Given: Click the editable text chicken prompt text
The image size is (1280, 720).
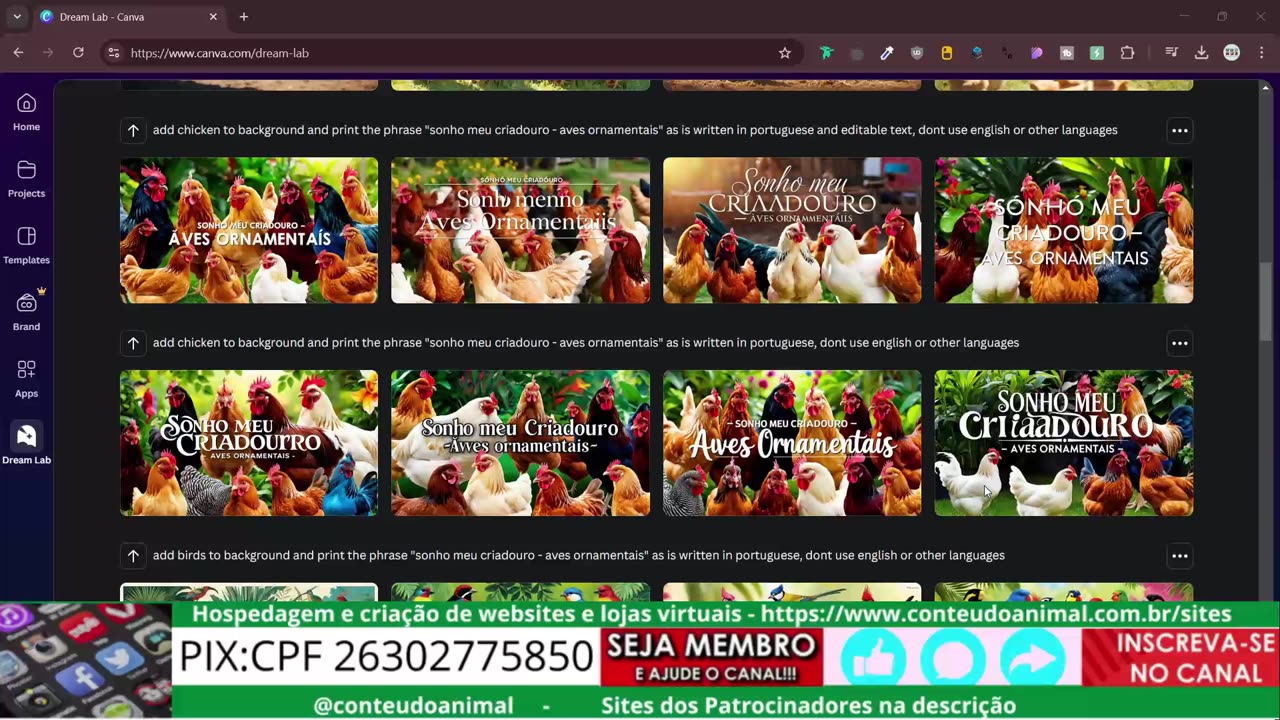Looking at the screenshot, I should pyautogui.click(x=635, y=130).
